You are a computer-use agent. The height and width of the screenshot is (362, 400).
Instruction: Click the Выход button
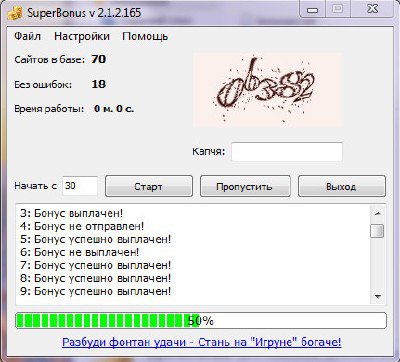tap(342, 186)
